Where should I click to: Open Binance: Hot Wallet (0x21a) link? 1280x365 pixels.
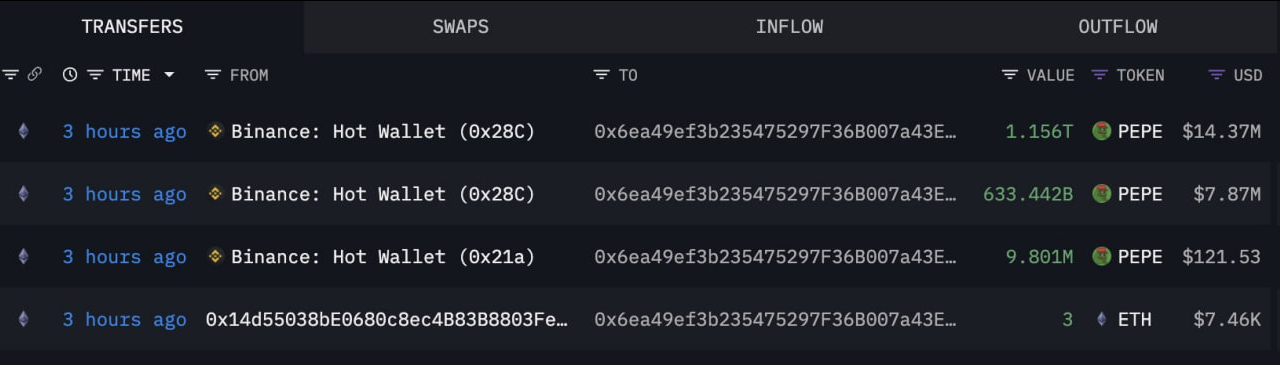click(383, 257)
